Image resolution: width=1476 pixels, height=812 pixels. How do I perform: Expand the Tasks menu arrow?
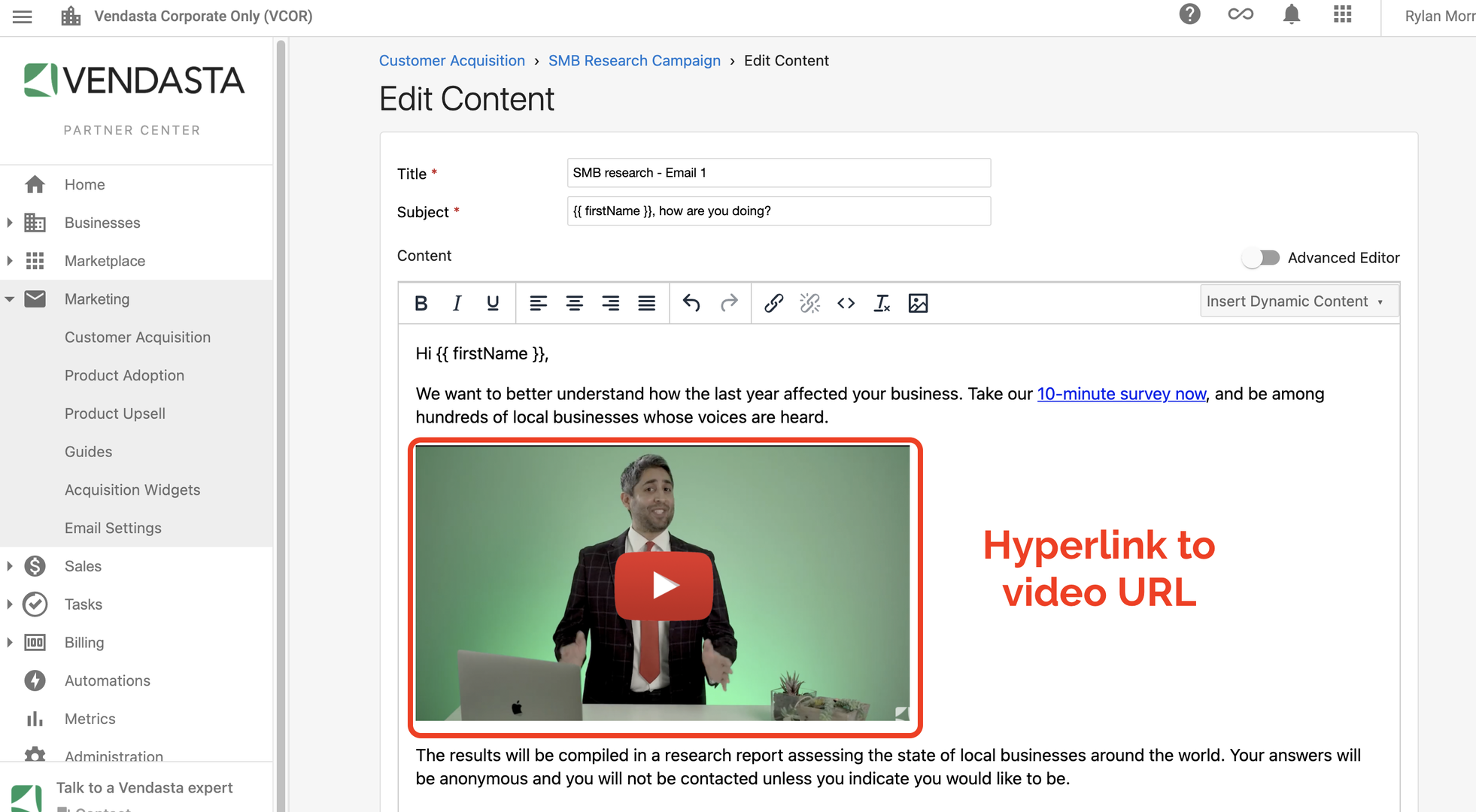point(10,604)
